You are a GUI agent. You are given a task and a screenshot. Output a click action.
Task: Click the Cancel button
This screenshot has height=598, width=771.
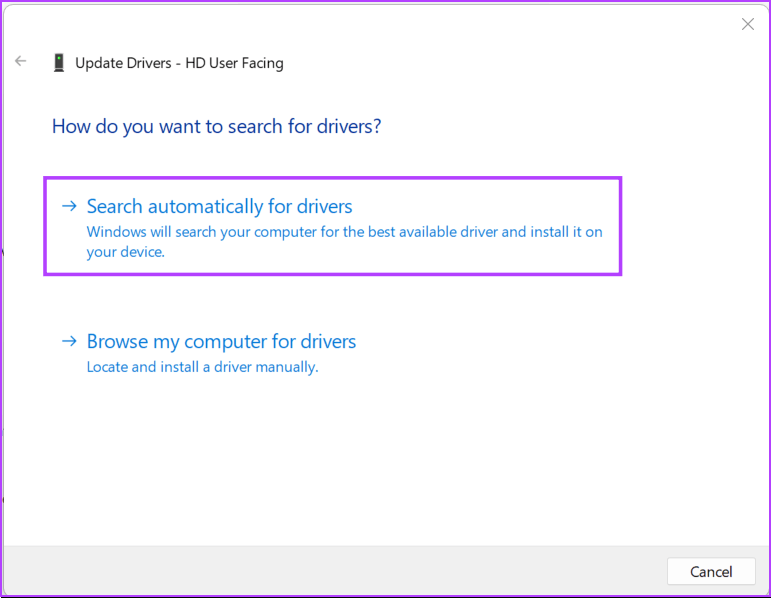point(711,571)
